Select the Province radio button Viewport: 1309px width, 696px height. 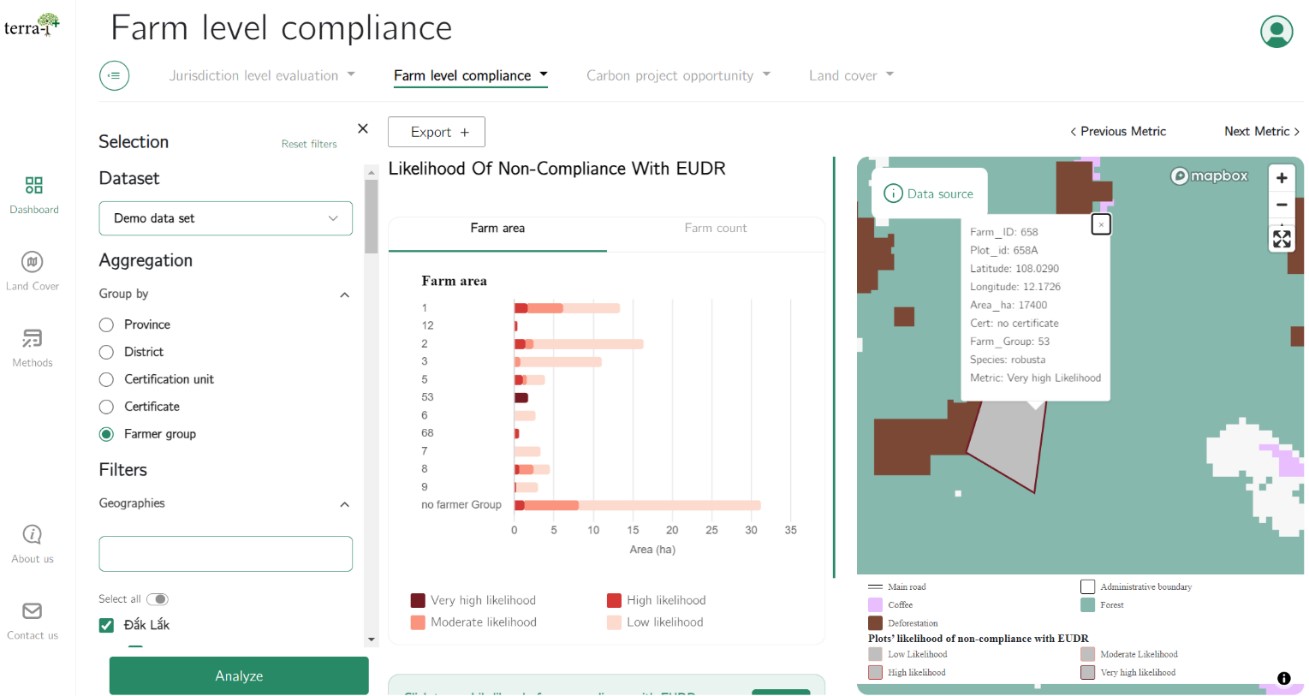[106, 325]
